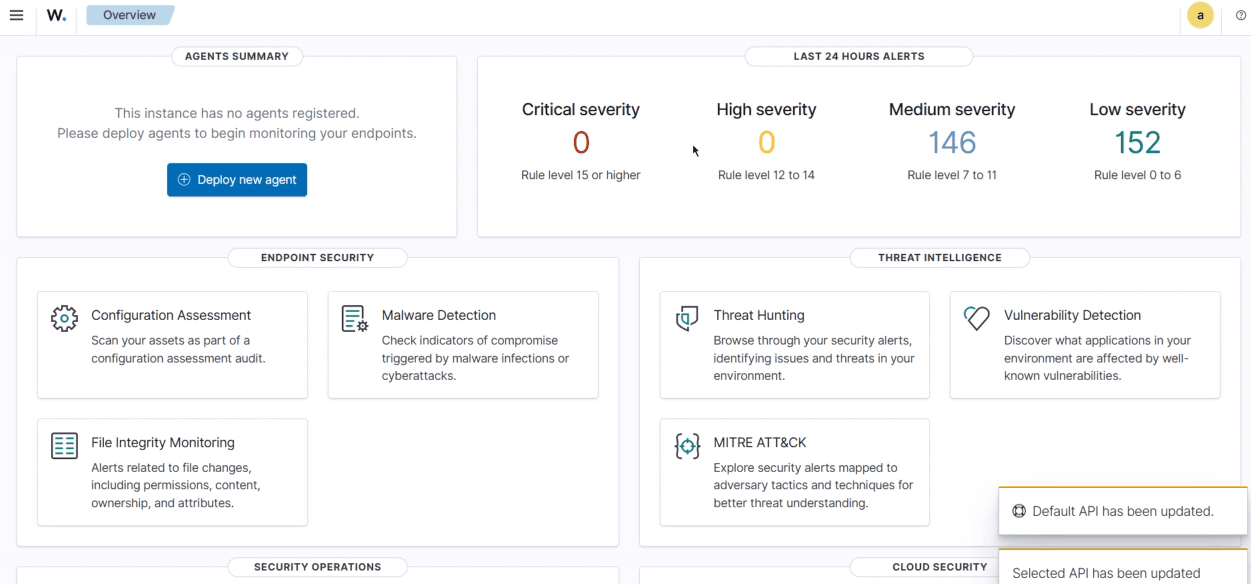Open High severity alerts count 0
Viewport: 1251px width, 584px height.
pos(766,143)
